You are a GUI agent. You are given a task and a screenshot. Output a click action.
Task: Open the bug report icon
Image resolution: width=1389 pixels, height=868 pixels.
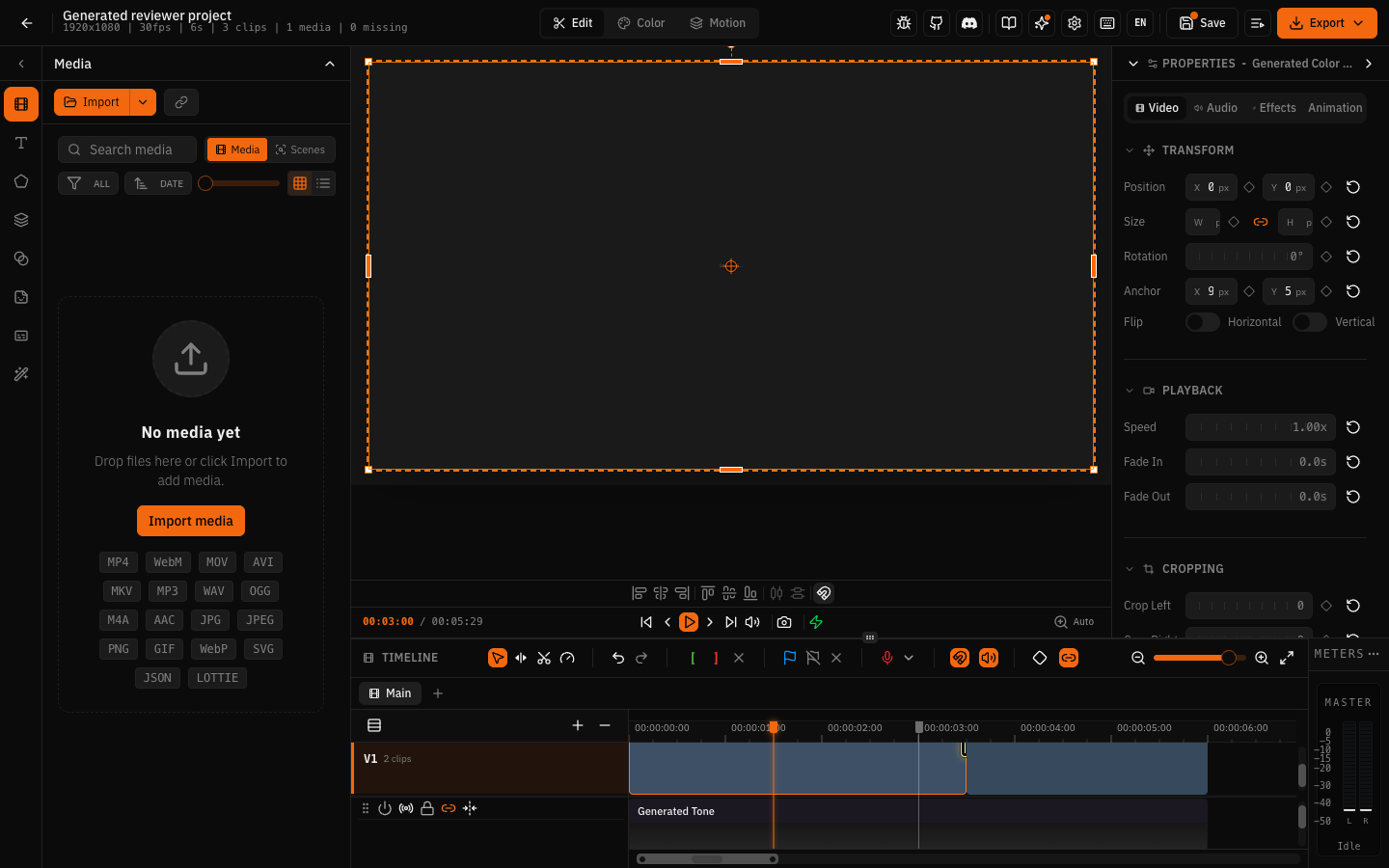point(904,23)
